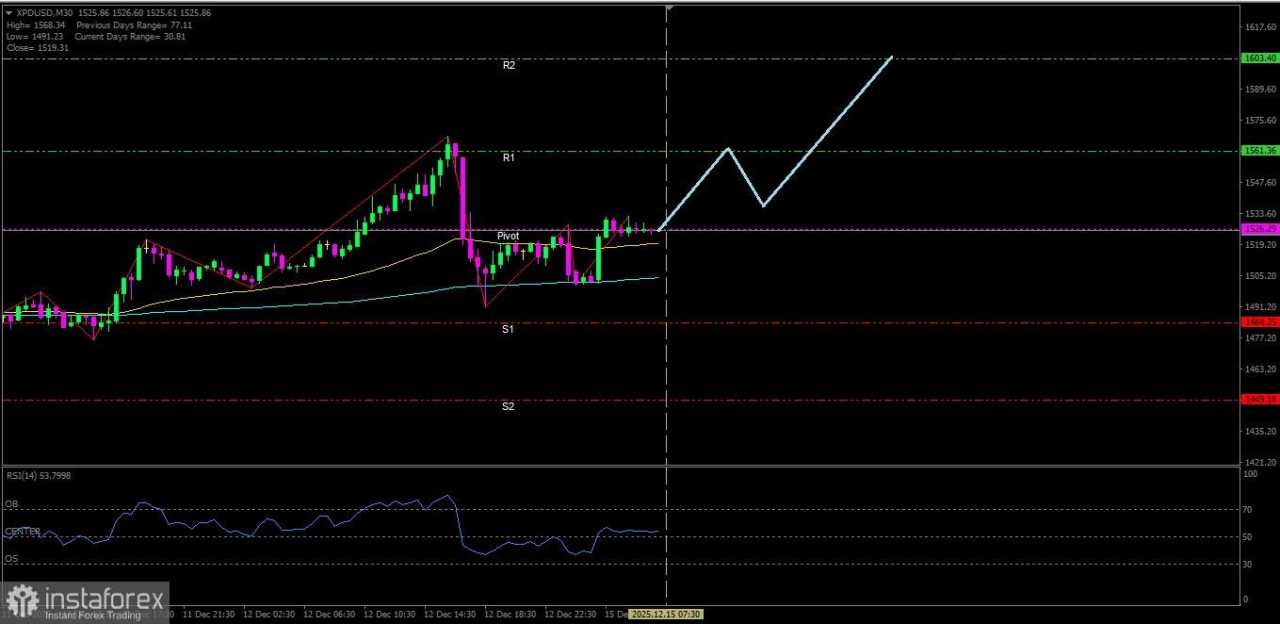
Task: Click the CENTER level label on RSI panel
Action: pyautogui.click(x=20, y=531)
